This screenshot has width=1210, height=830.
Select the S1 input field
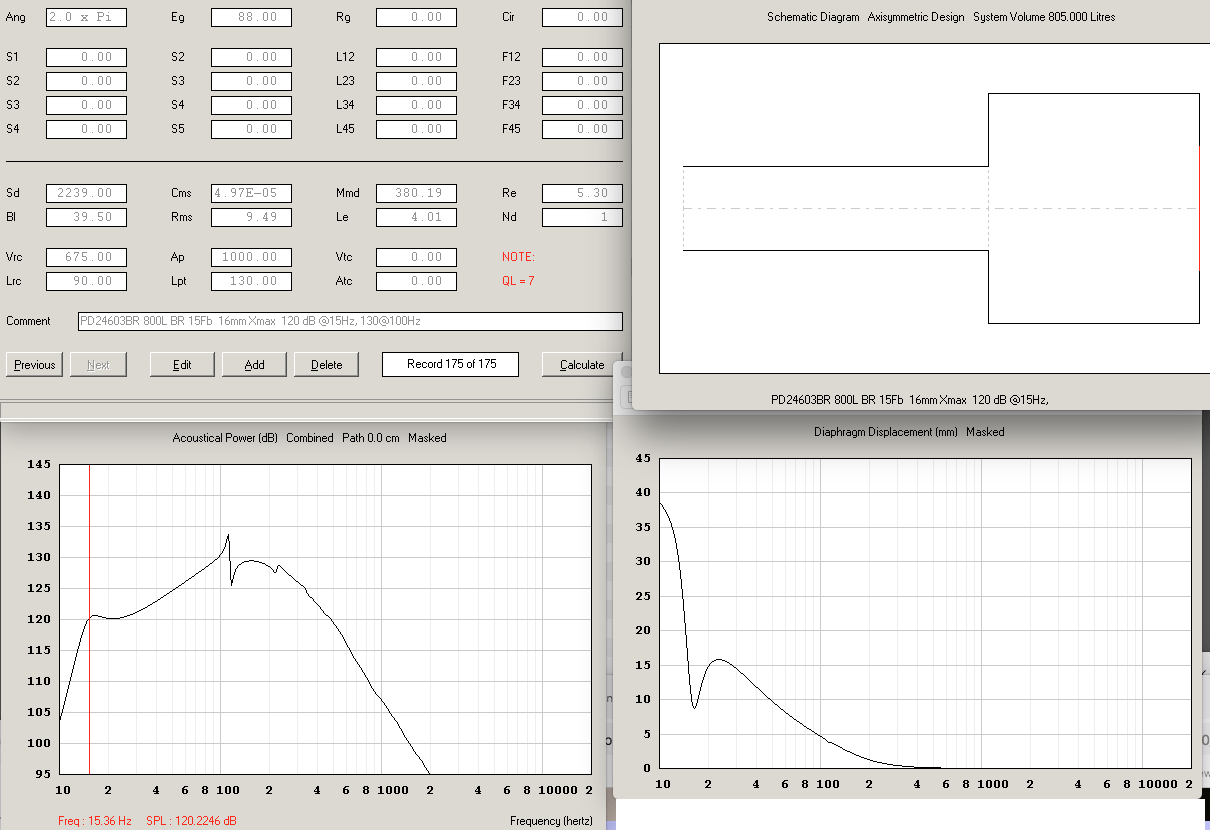coord(86,57)
